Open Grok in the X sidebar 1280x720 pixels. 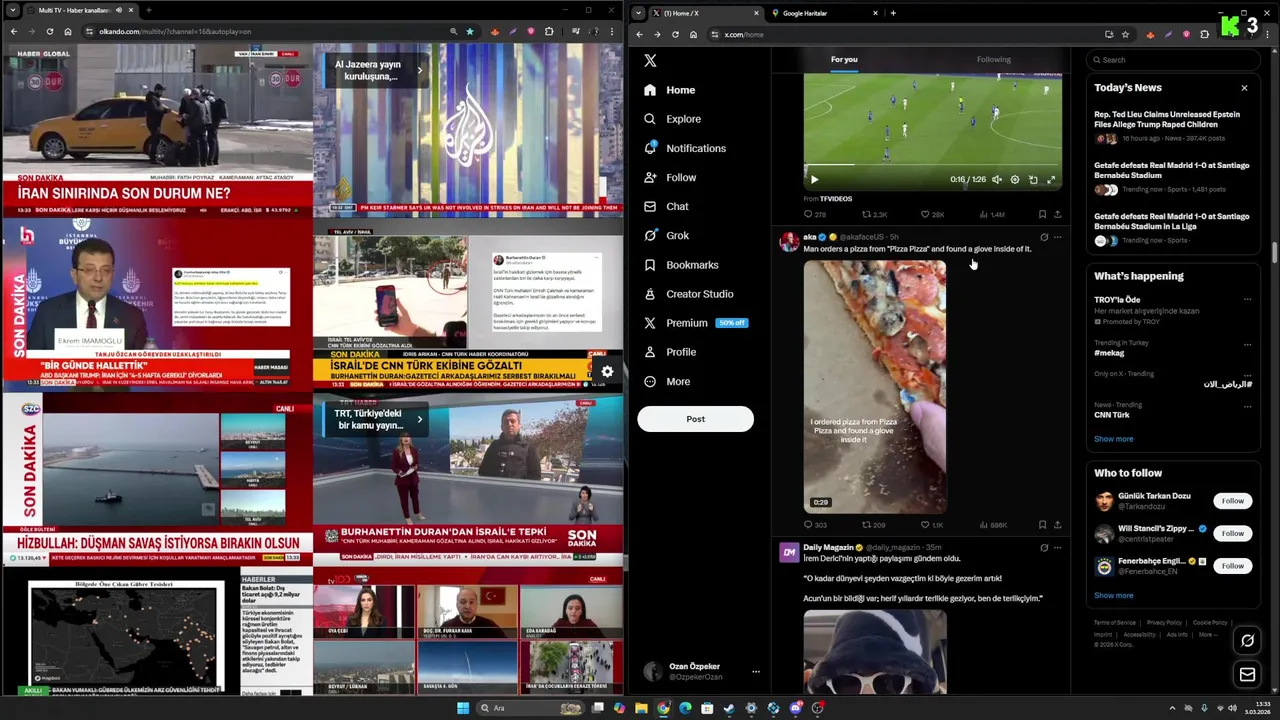tap(666, 235)
